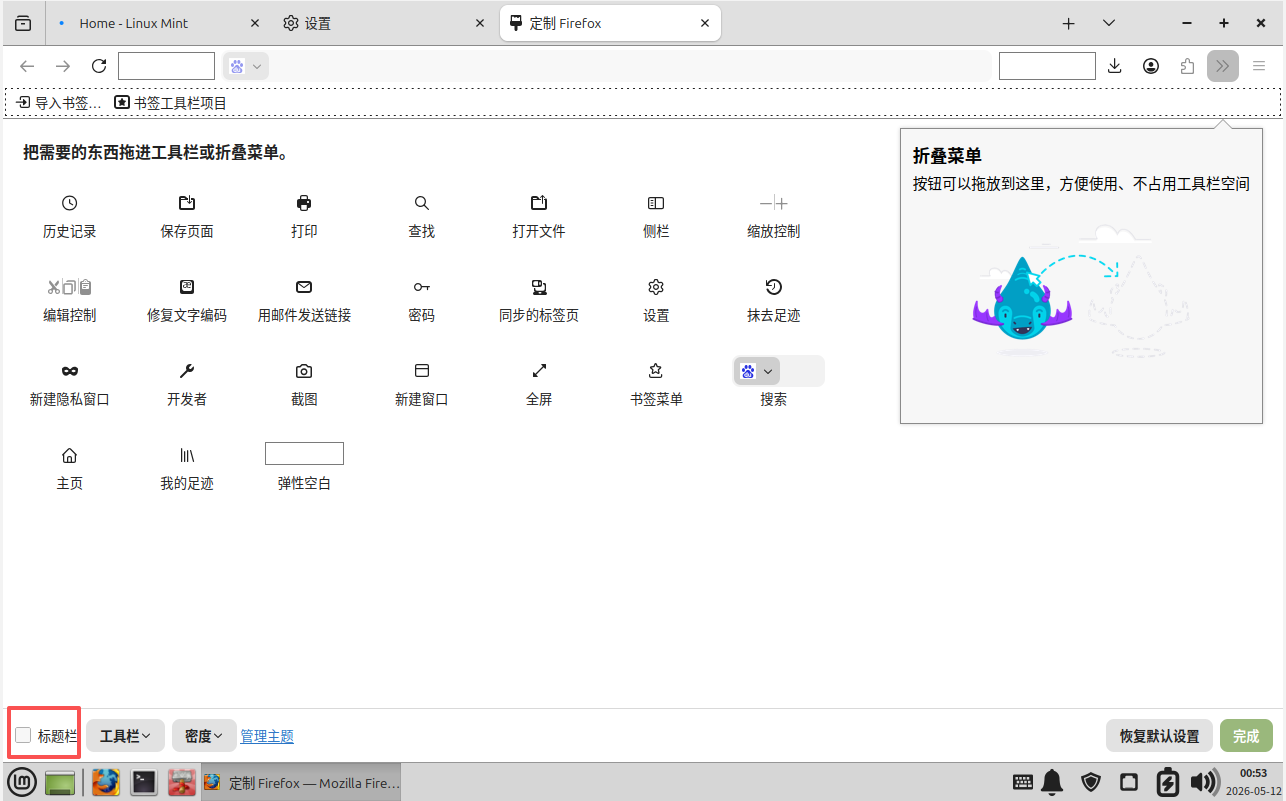
Task: Select the 用邮件发送链接 envelope icon
Action: coord(304,287)
